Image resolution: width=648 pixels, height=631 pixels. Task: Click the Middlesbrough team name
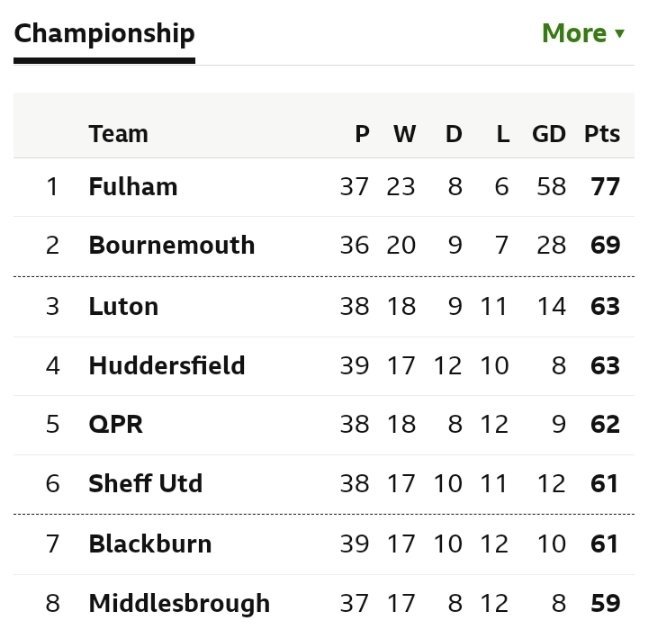tap(179, 603)
